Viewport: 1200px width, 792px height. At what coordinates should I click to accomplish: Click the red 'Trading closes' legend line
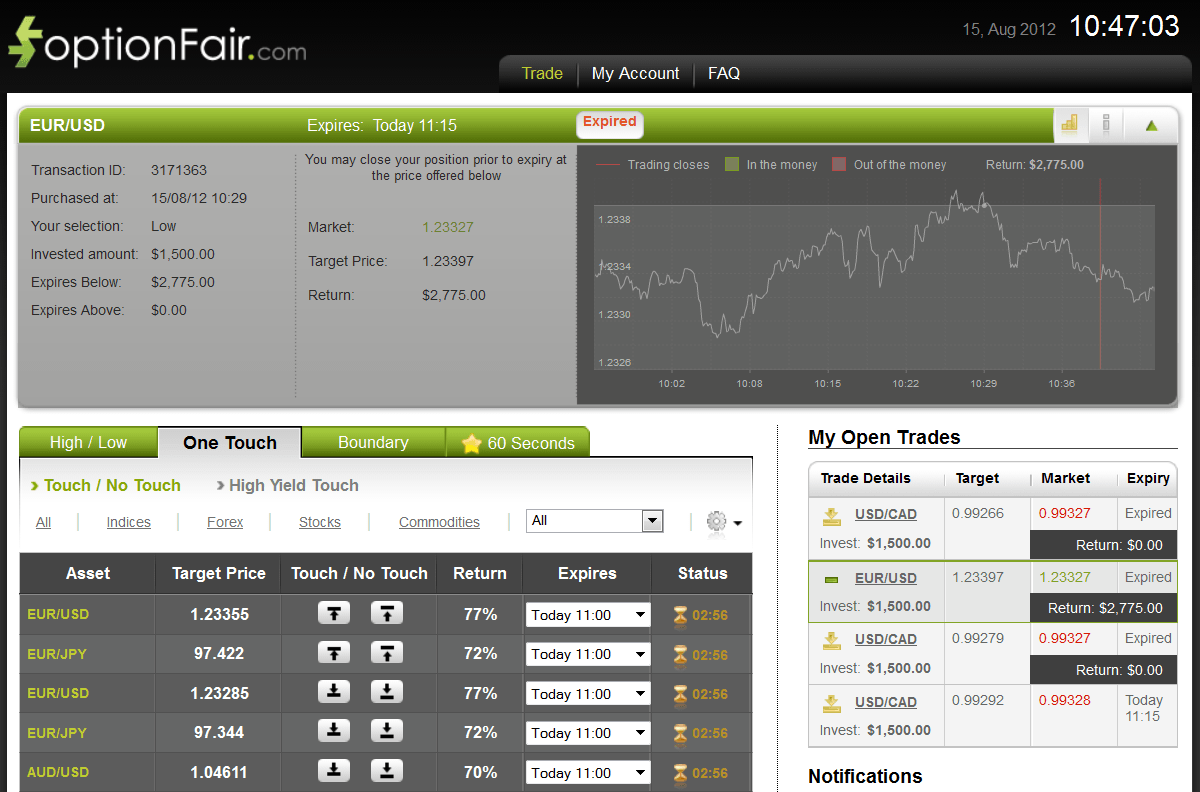click(607, 165)
